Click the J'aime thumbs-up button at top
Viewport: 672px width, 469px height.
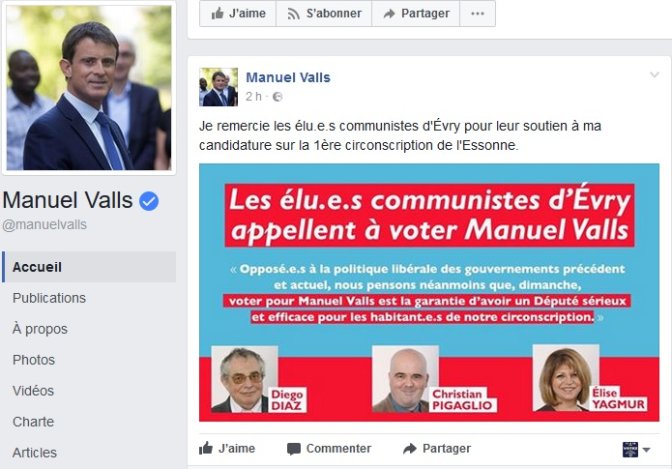click(x=238, y=13)
